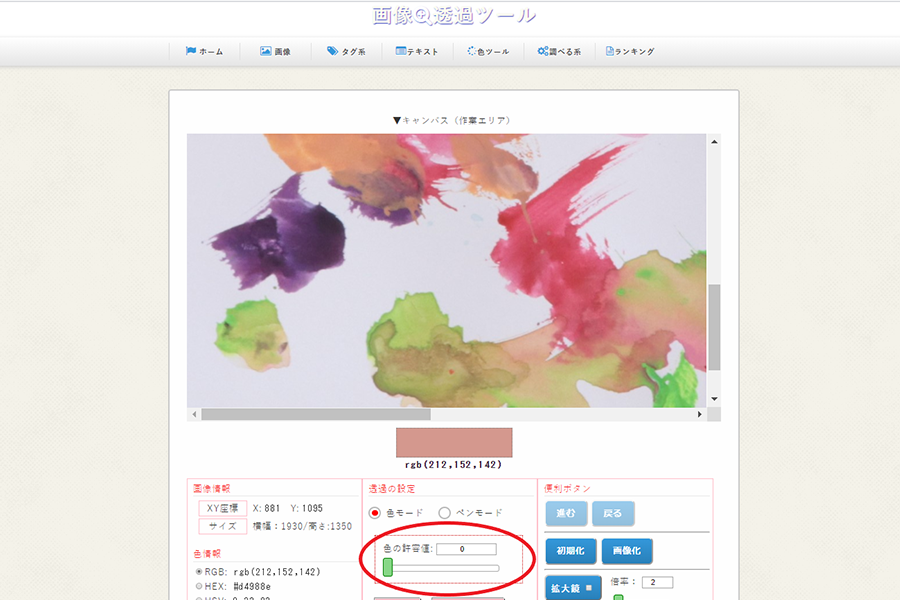Click the dotted circle icon beside 色ツール

(x=471, y=51)
